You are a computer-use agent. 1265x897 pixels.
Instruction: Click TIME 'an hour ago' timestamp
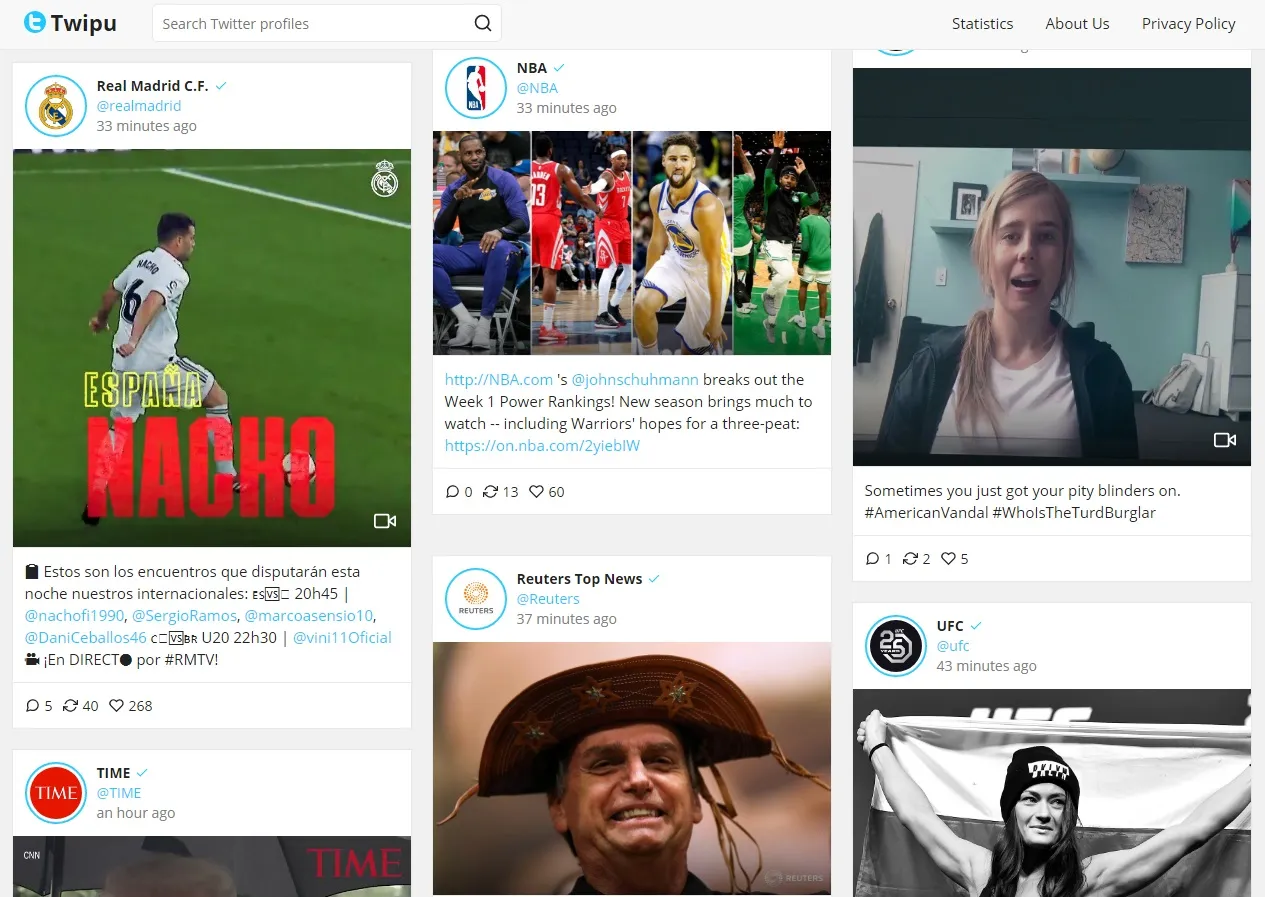136,813
